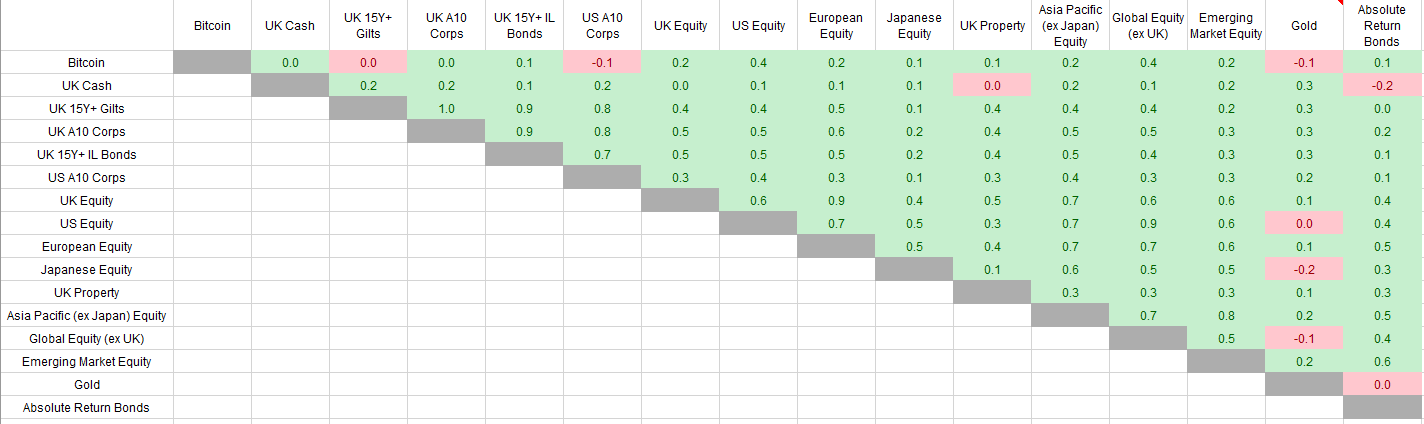
Task: Select the Asia Pacific (ex Japan) Equity column header
Action: pyautogui.click(x=1070, y=25)
